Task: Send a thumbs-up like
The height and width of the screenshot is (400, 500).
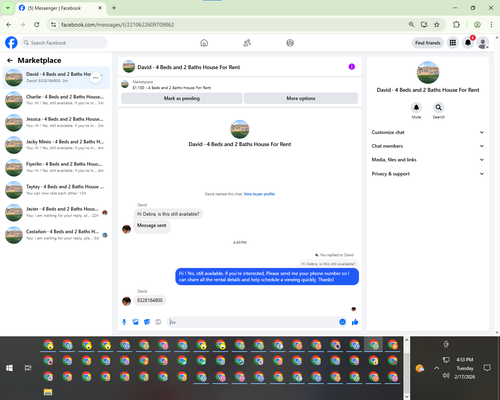Action: pyautogui.click(x=355, y=322)
